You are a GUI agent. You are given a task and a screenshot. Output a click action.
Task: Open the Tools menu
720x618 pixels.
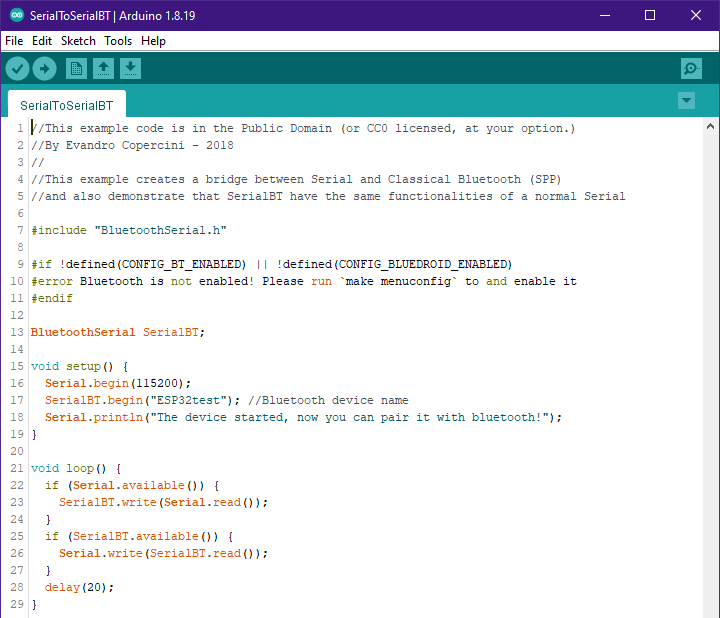118,41
